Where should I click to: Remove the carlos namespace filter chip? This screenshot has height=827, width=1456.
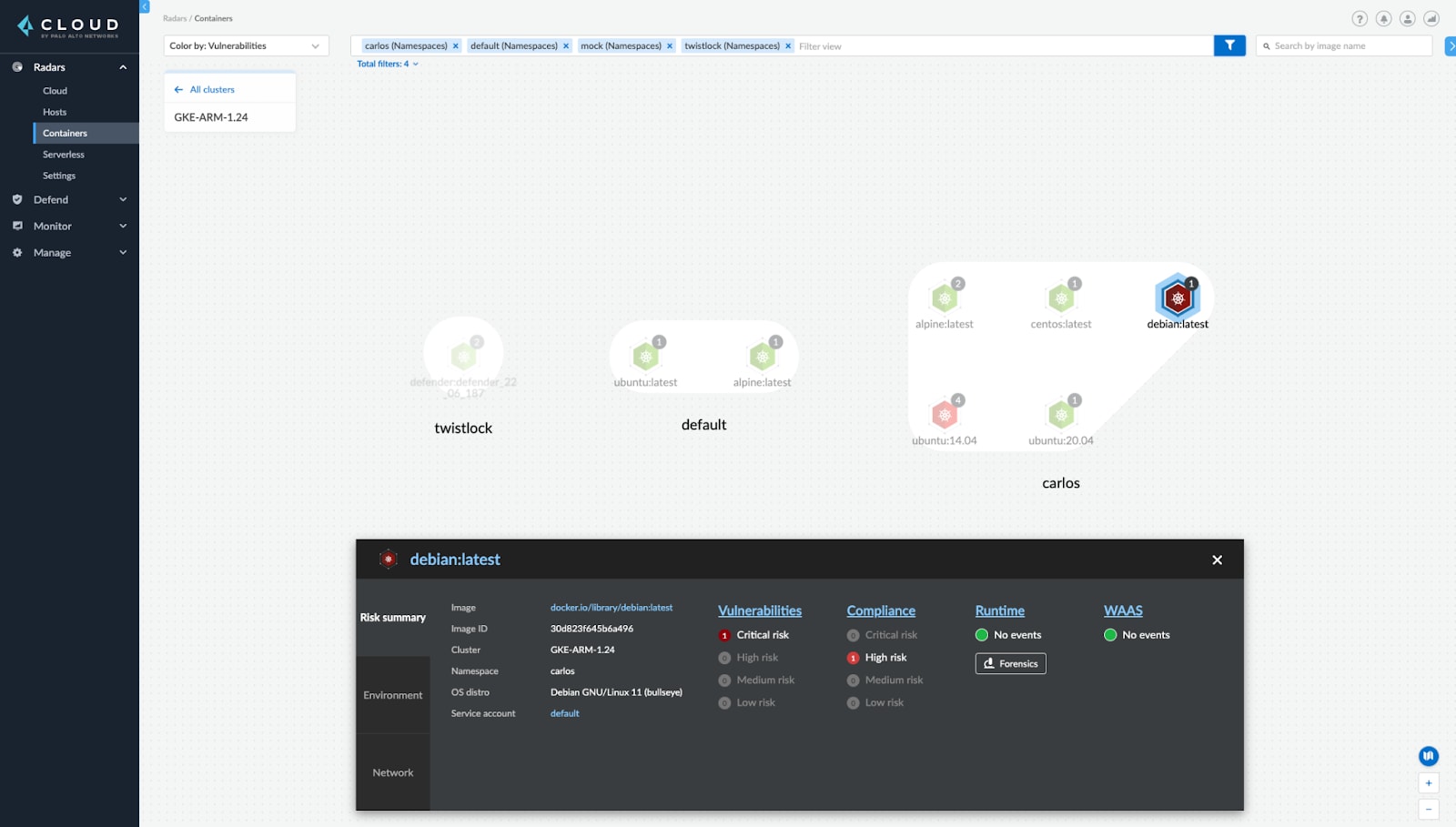456,45
